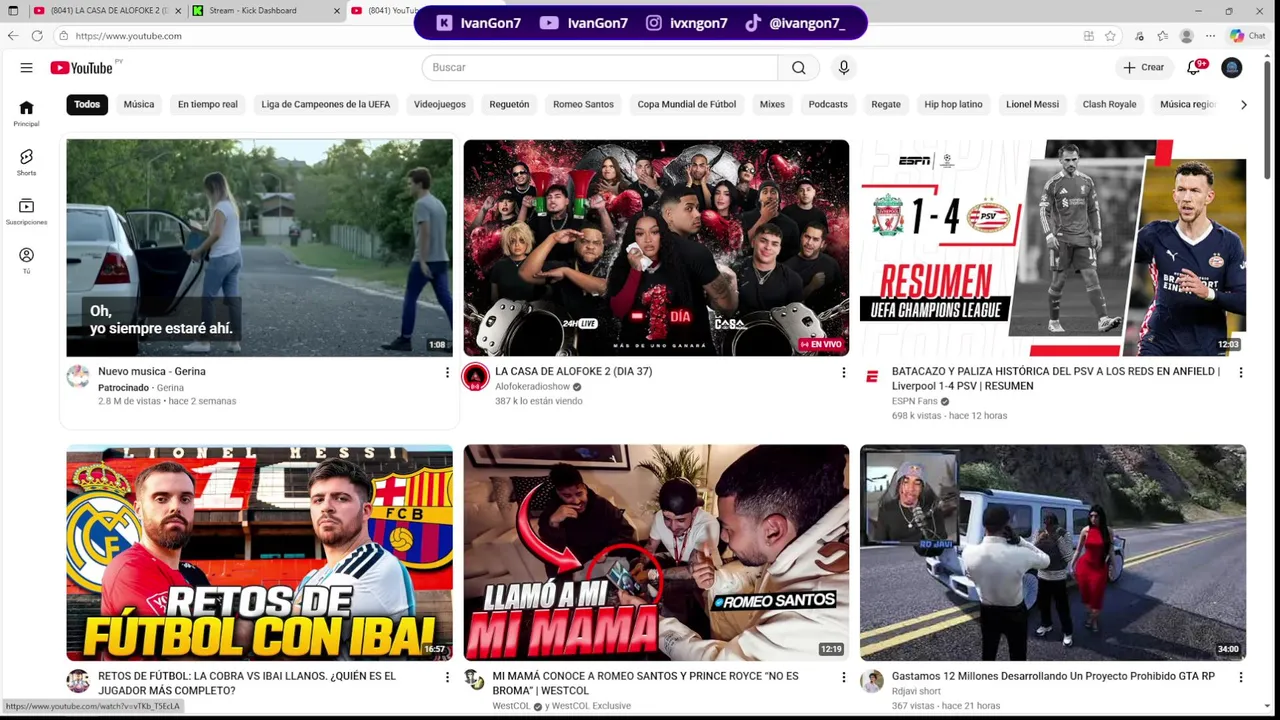Open options menu for RETOS DE FÚTBOL video

coord(447,677)
